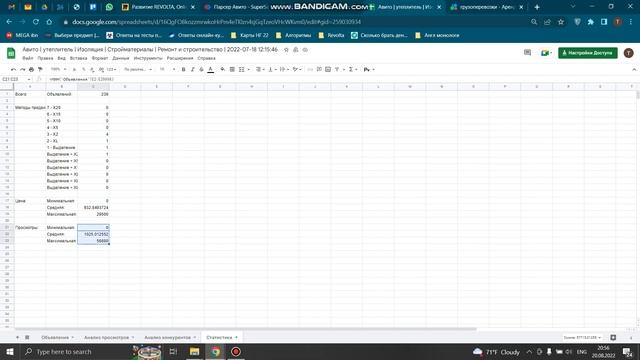Switch to the Анализ конкурентов sheet tab

point(170,337)
